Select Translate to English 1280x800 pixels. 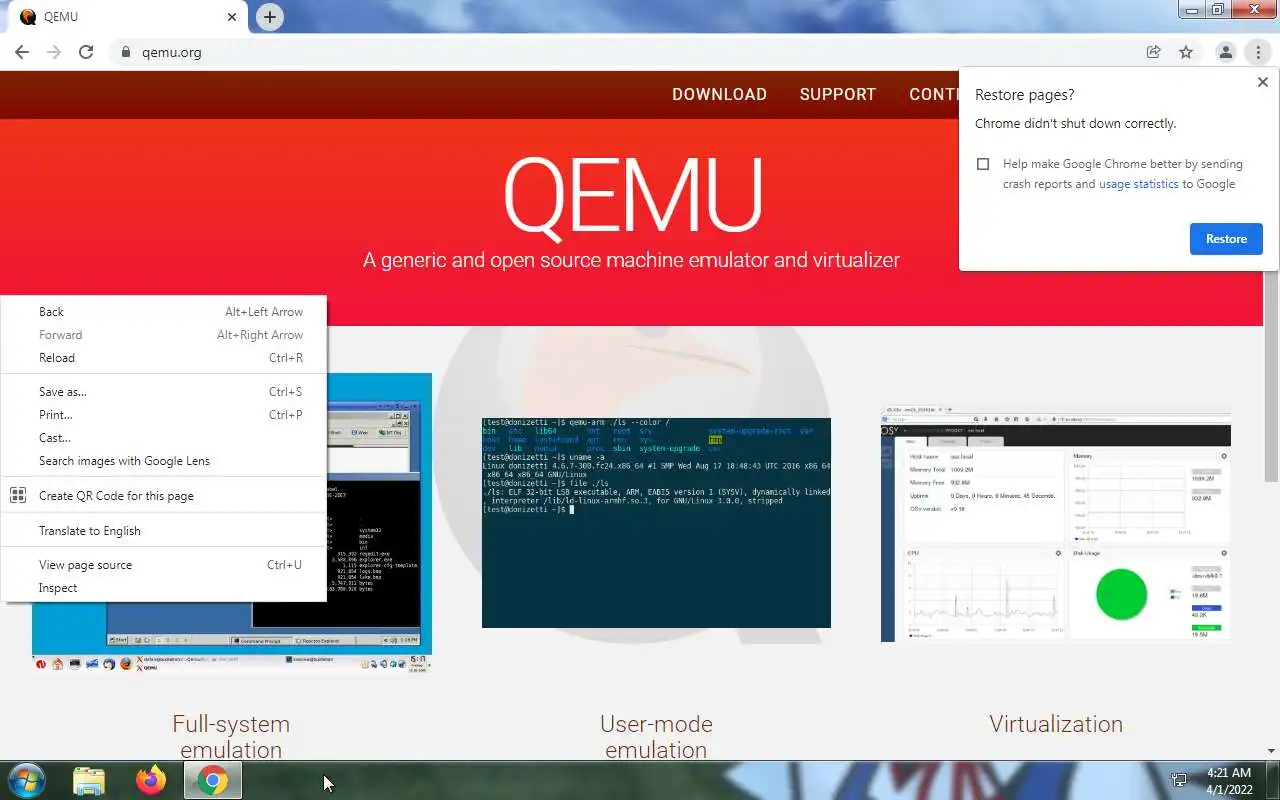[164, 531]
